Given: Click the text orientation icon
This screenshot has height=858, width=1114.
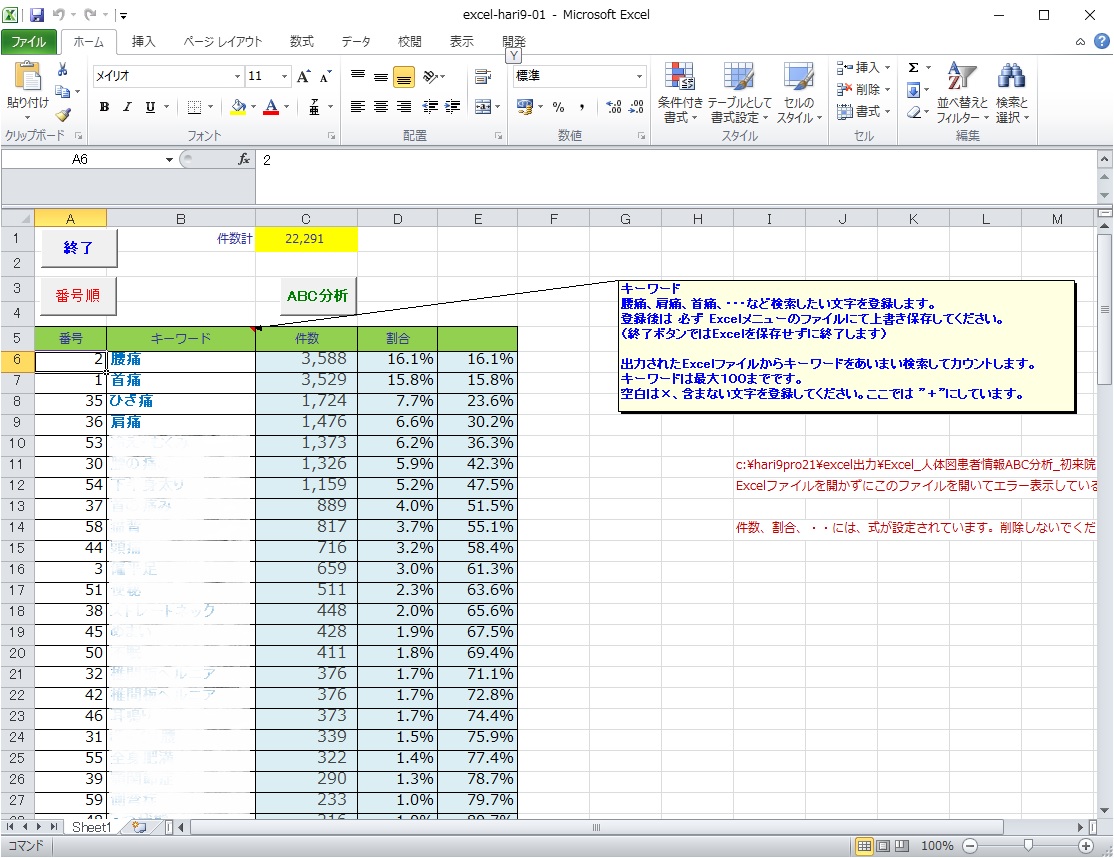Looking at the screenshot, I should 431,77.
